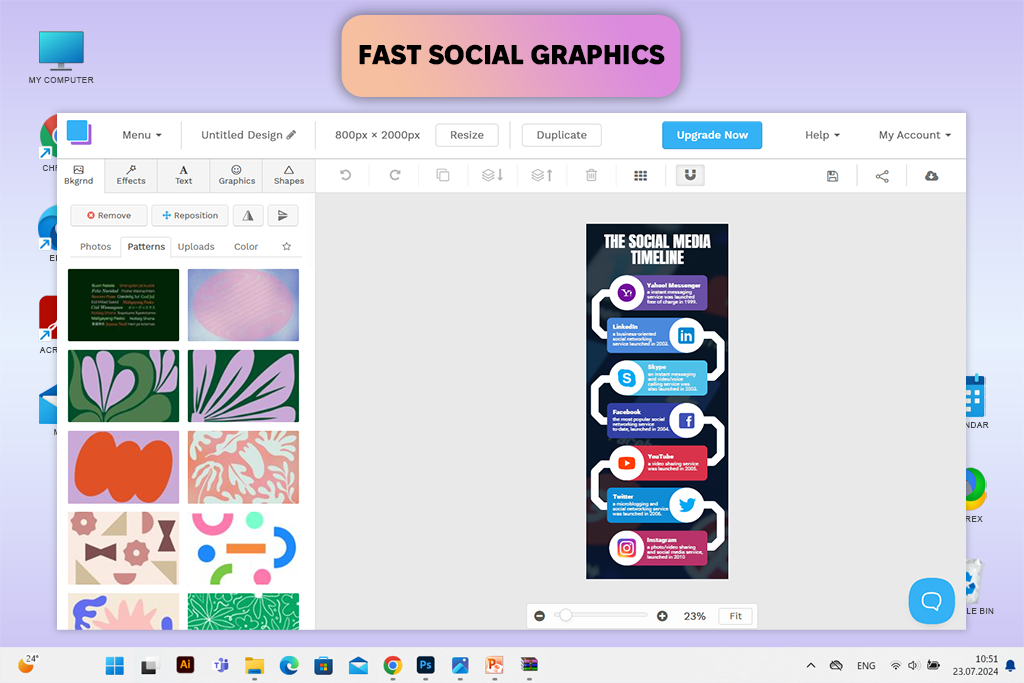Bring the layer forward with the layers-up icon

pyautogui.click(x=542, y=175)
